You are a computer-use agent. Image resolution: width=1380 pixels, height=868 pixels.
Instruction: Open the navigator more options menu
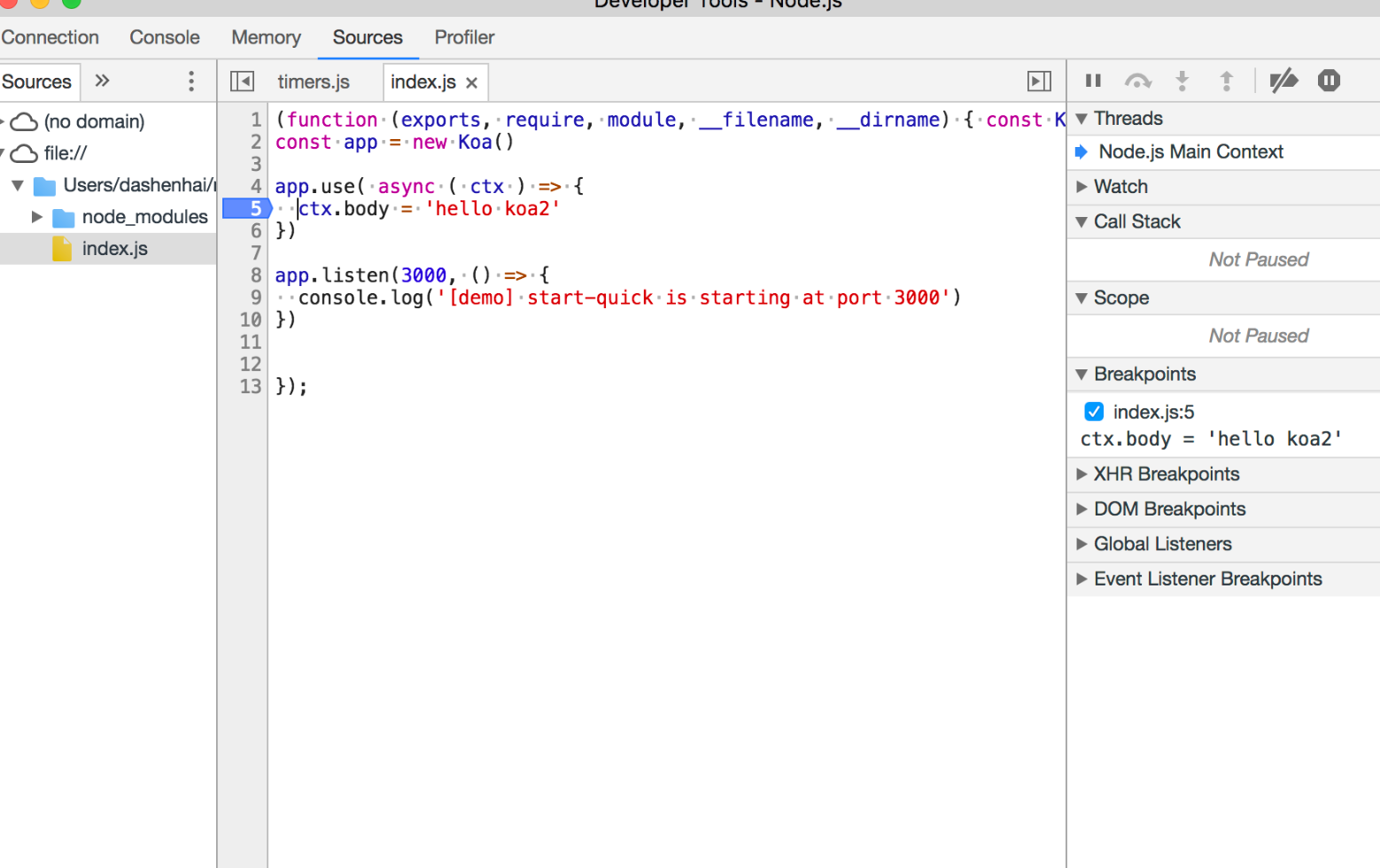coord(190,81)
